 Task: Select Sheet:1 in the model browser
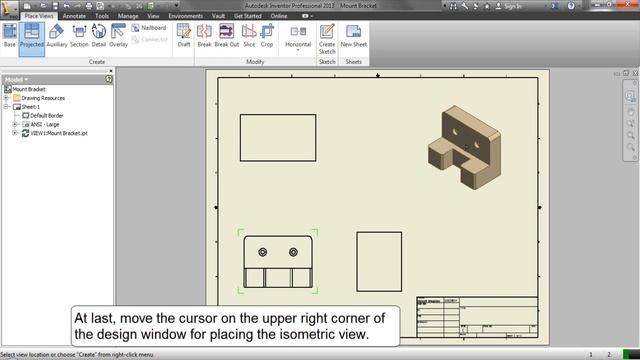(27, 107)
